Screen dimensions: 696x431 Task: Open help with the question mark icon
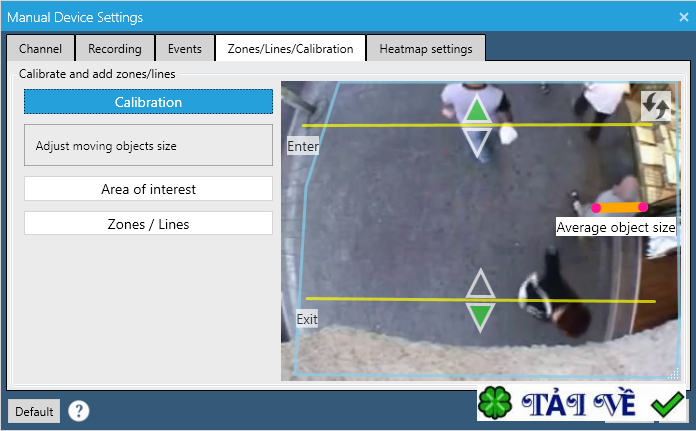tap(79, 411)
